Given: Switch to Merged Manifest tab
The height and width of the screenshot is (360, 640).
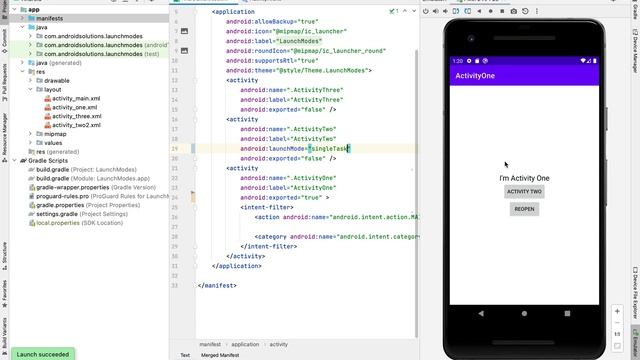Looking at the screenshot, I should (220, 355).
